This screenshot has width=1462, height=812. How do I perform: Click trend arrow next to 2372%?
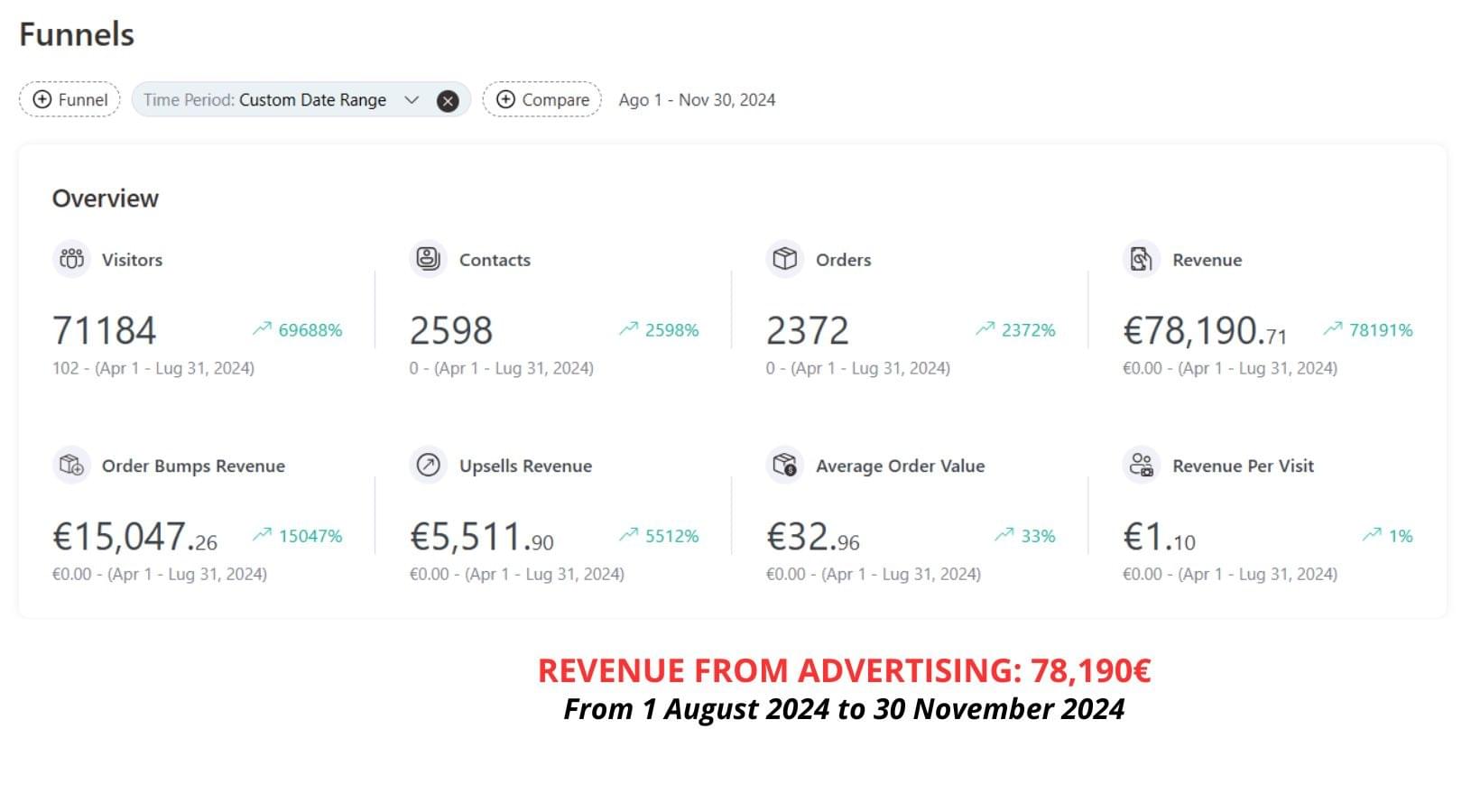985,329
